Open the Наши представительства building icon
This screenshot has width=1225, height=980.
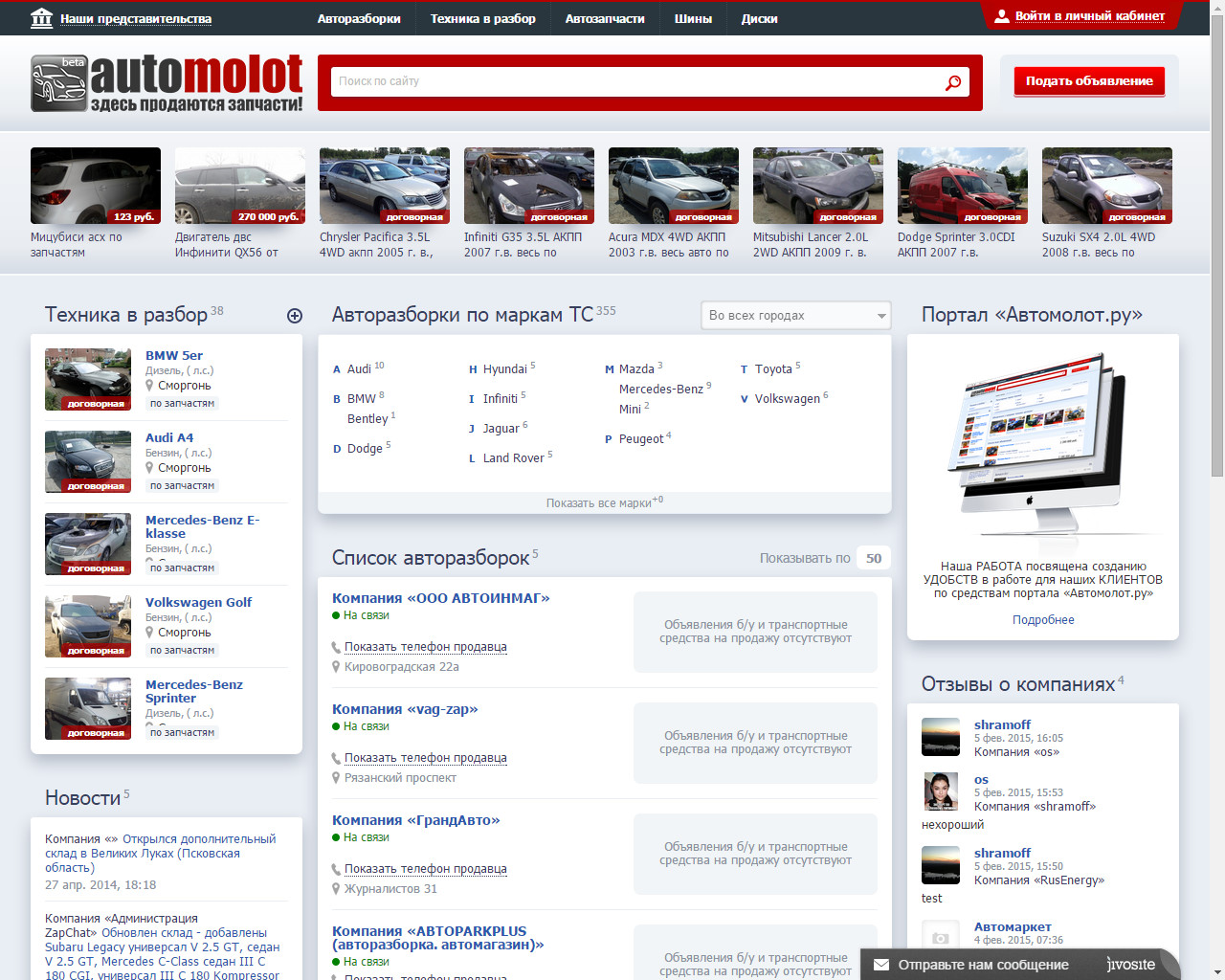tap(41, 18)
